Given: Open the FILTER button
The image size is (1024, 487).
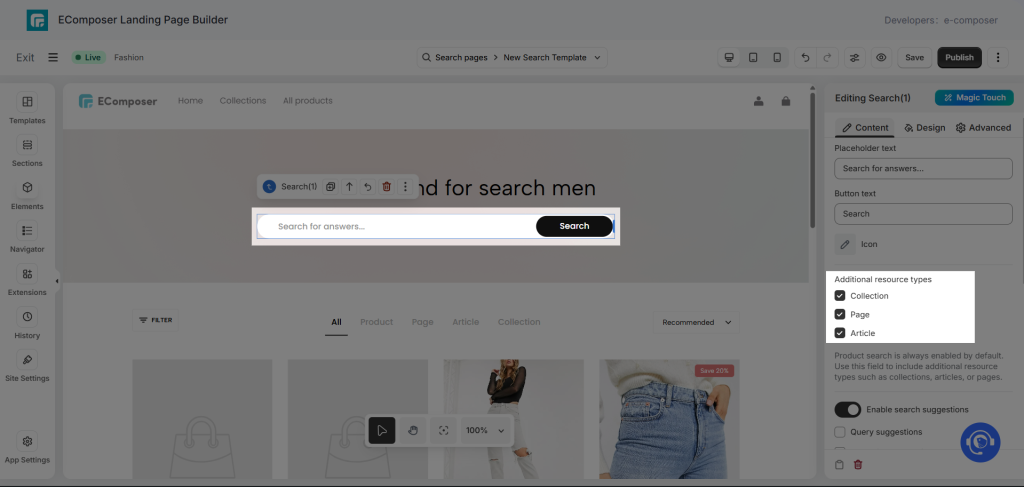Looking at the screenshot, I should [155, 321].
